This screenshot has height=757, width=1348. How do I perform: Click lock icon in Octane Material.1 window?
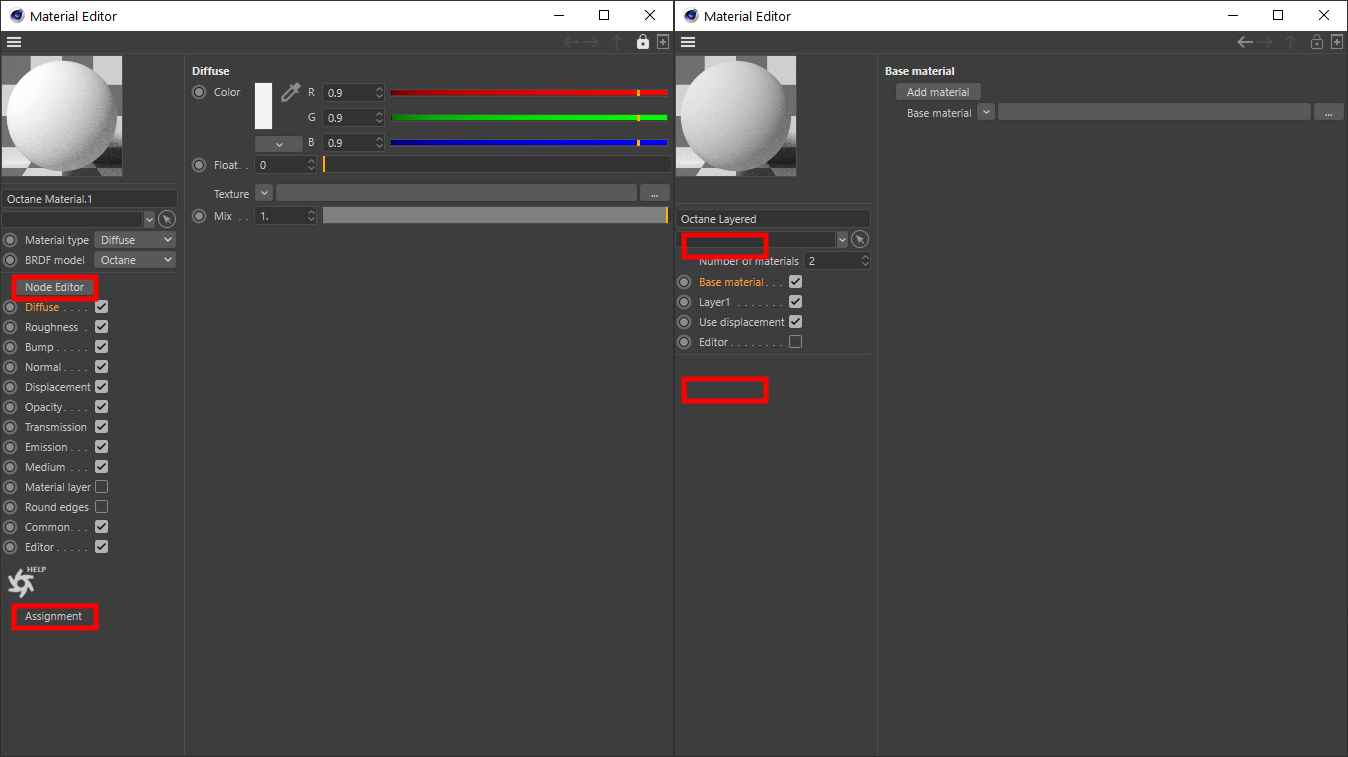point(643,42)
